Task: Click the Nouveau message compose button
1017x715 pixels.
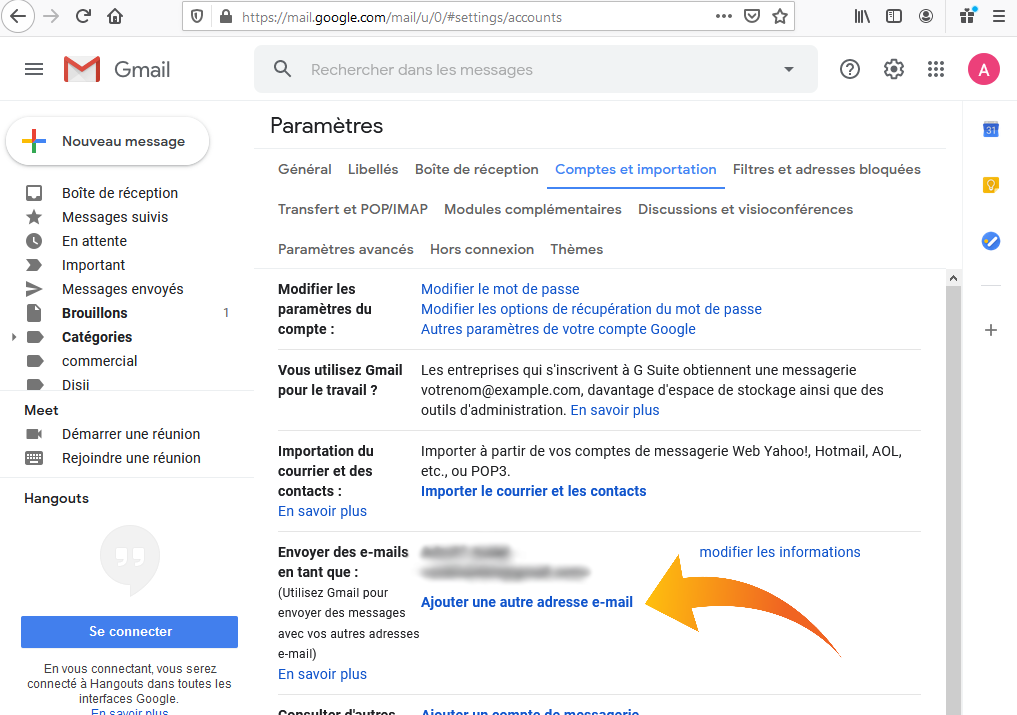Action: coord(108,141)
